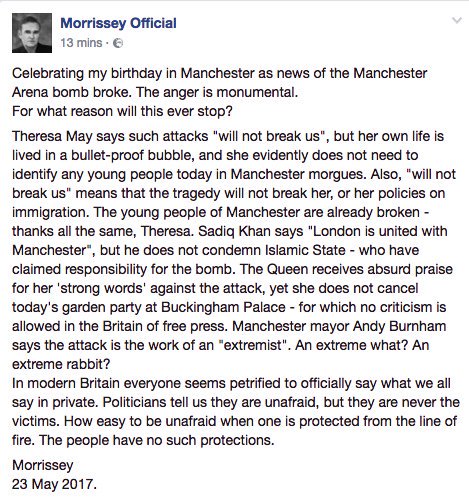Click 'Arena bomb broke. The anger is monumental.'
Viewport: 469px width, 500px height.
click(x=155, y=92)
